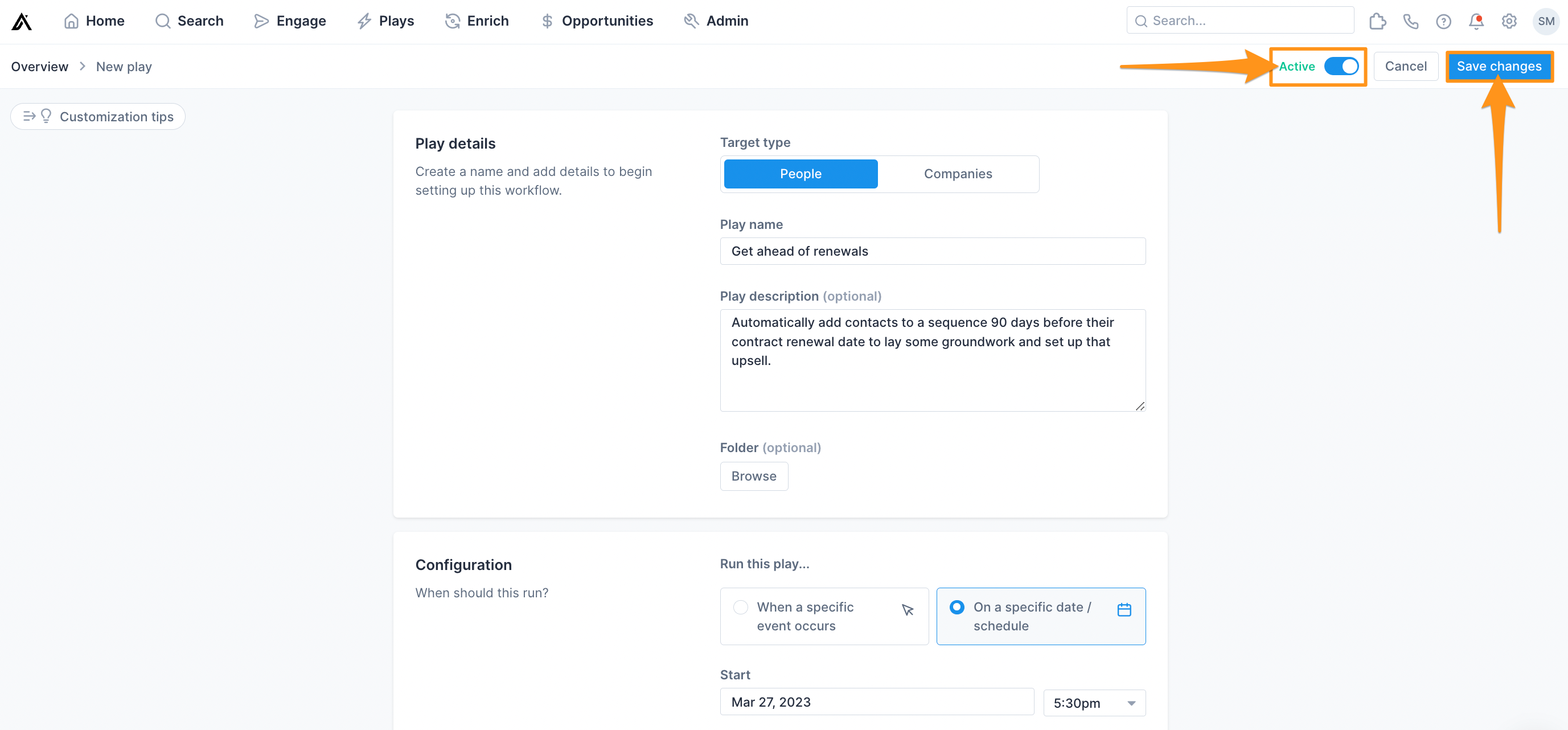Select Companies target type

(958, 174)
